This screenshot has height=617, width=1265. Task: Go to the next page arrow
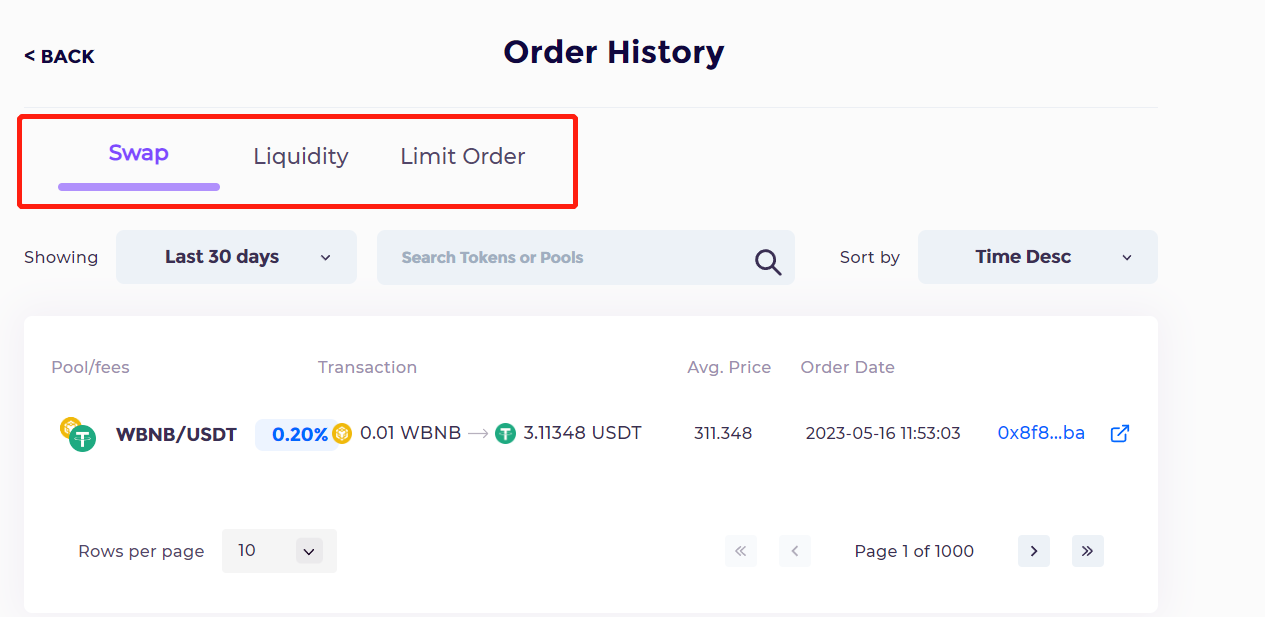tap(1034, 551)
